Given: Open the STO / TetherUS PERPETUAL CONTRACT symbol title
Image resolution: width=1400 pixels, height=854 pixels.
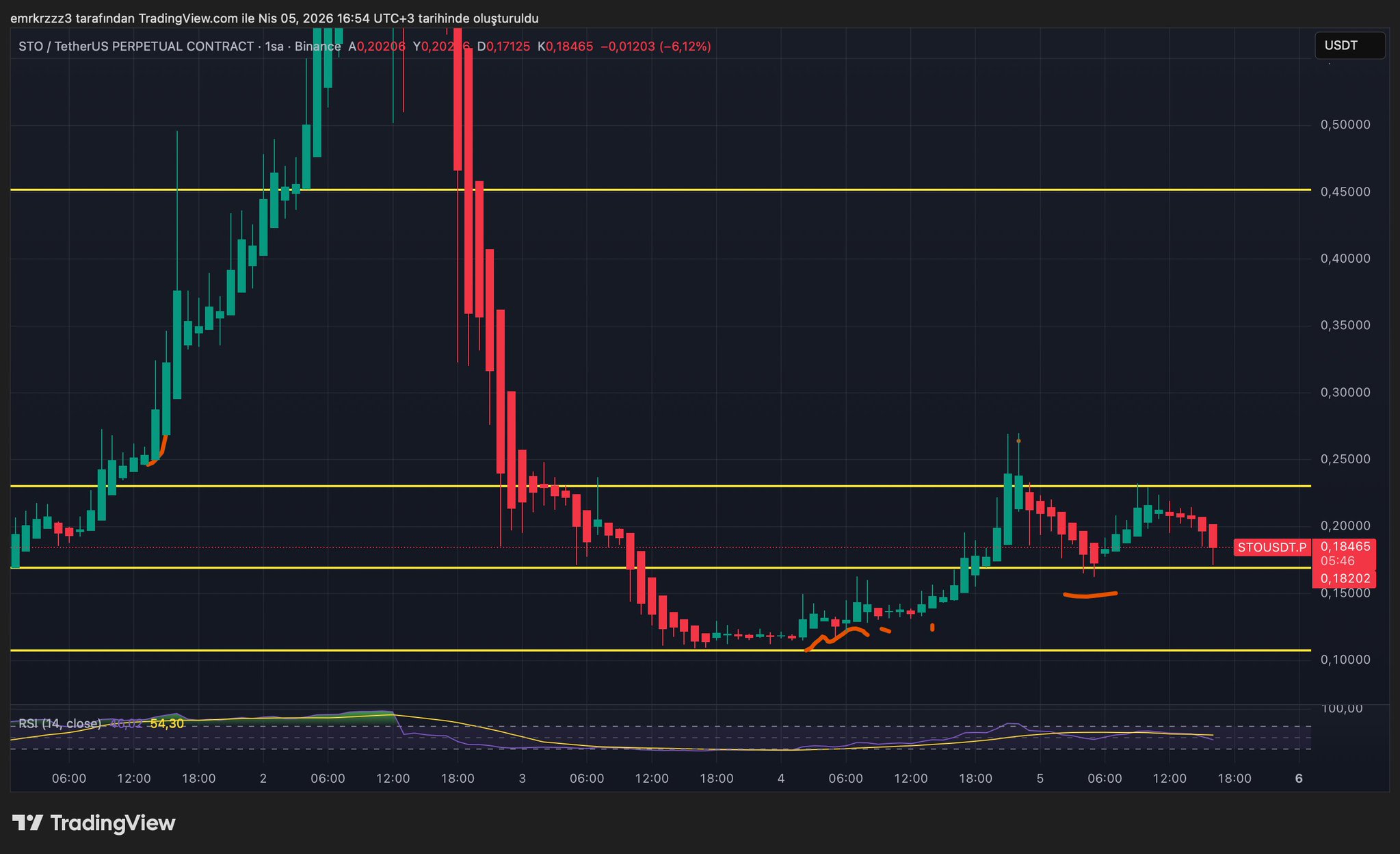Looking at the screenshot, I should (135, 47).
